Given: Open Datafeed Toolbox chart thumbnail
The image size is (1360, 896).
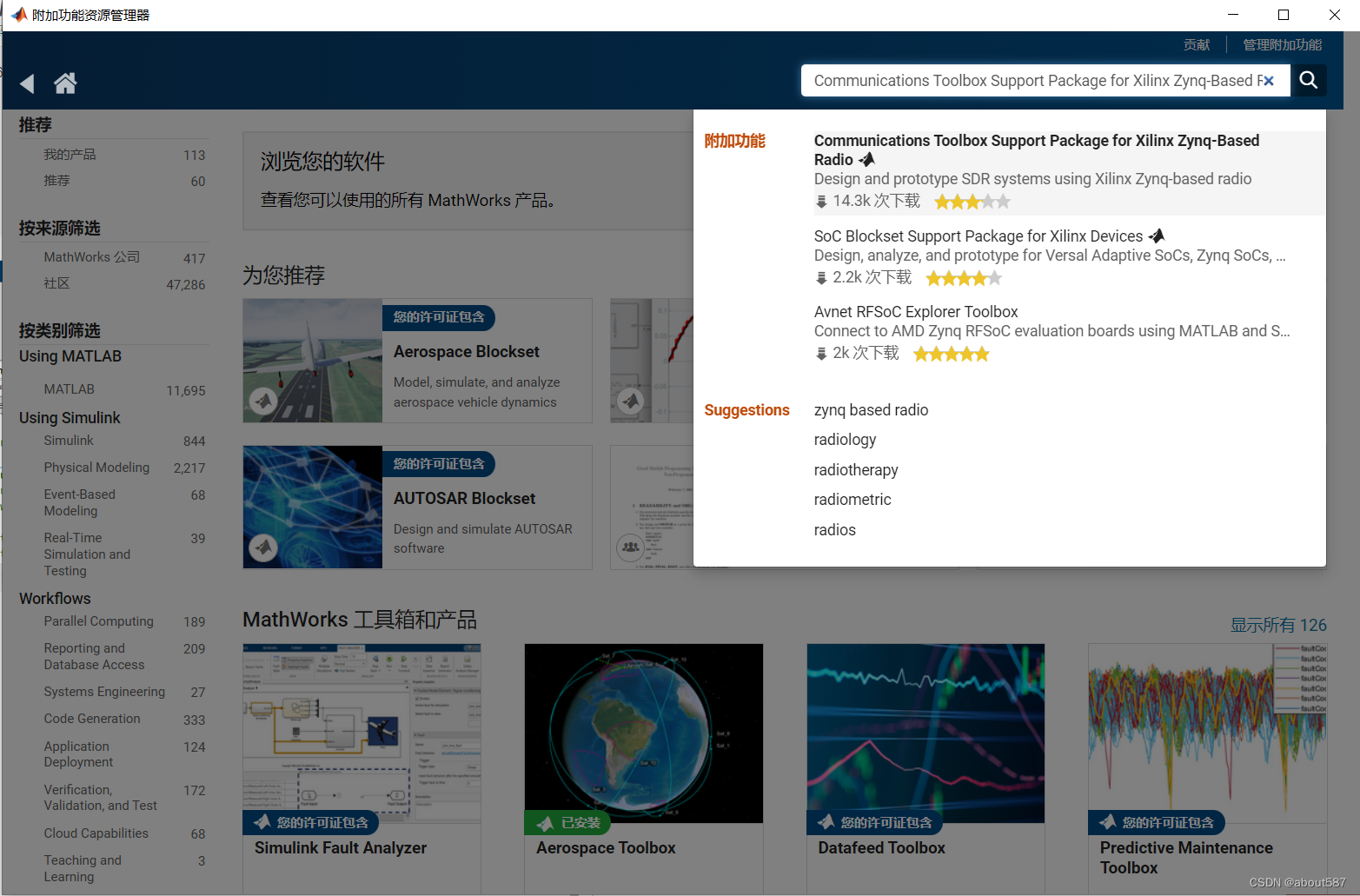Looking at the screenshot, I should coord(925,733).
